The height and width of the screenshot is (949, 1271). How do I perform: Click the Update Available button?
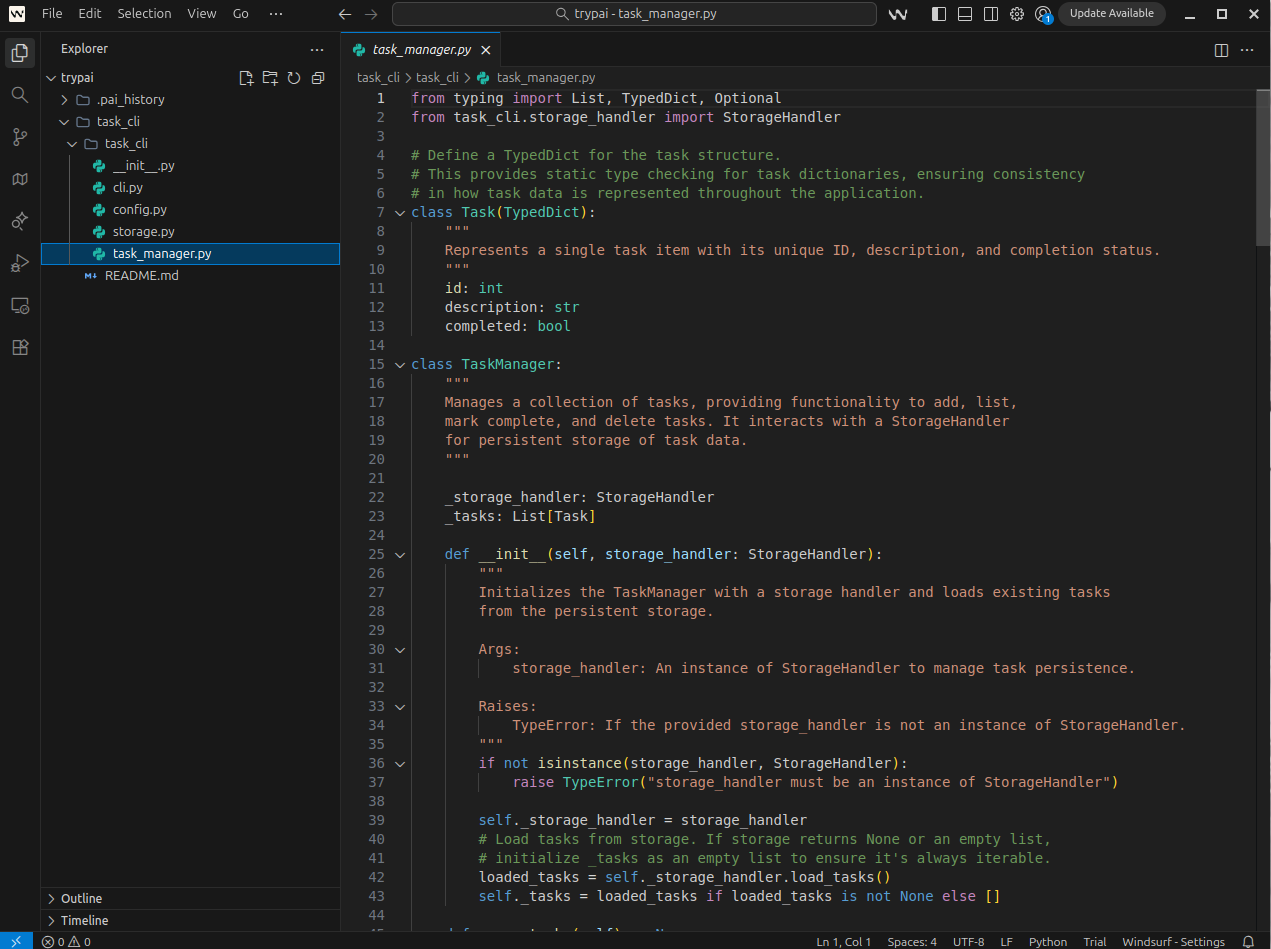coord(1111,14)
